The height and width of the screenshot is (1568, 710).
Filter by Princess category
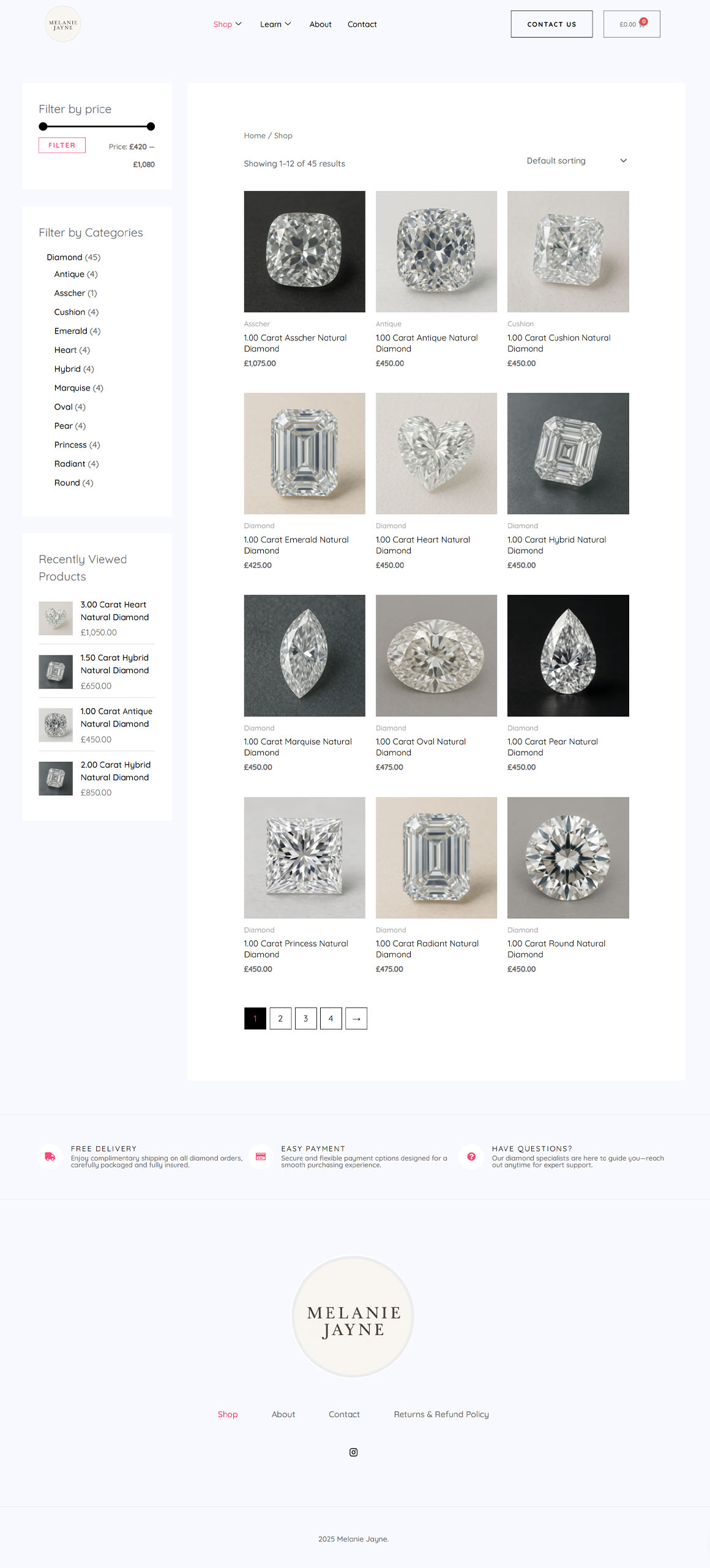[x=77, y=445]
